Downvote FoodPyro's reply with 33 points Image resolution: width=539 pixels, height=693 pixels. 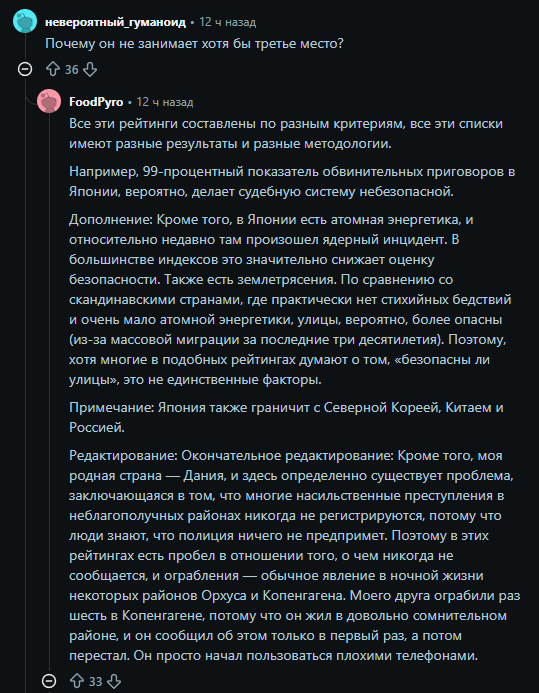(x=114, y=681)
